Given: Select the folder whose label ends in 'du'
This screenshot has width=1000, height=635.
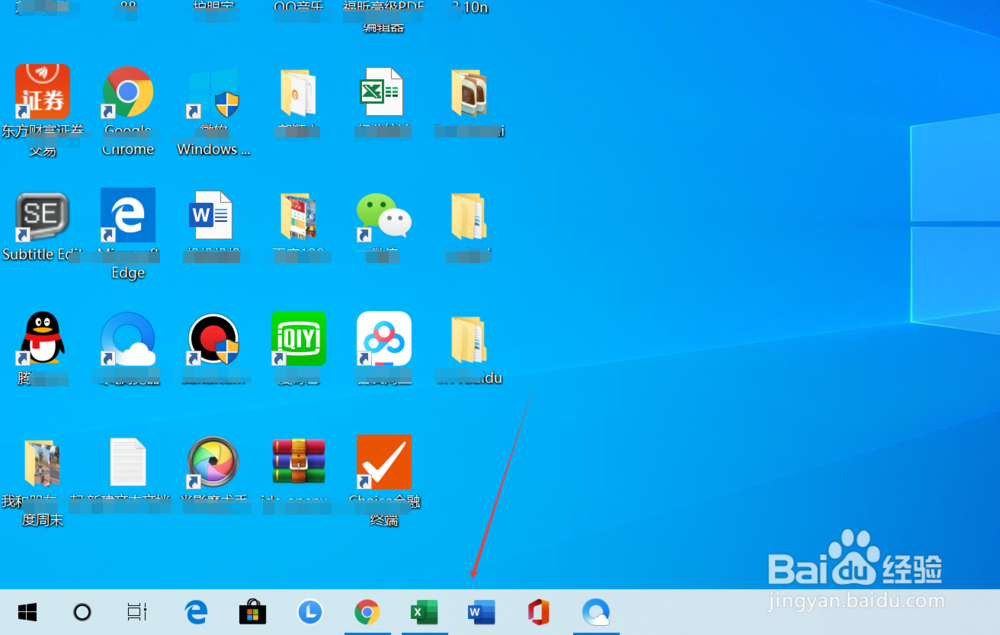Looking at the screenshot, I should point(469,340).
